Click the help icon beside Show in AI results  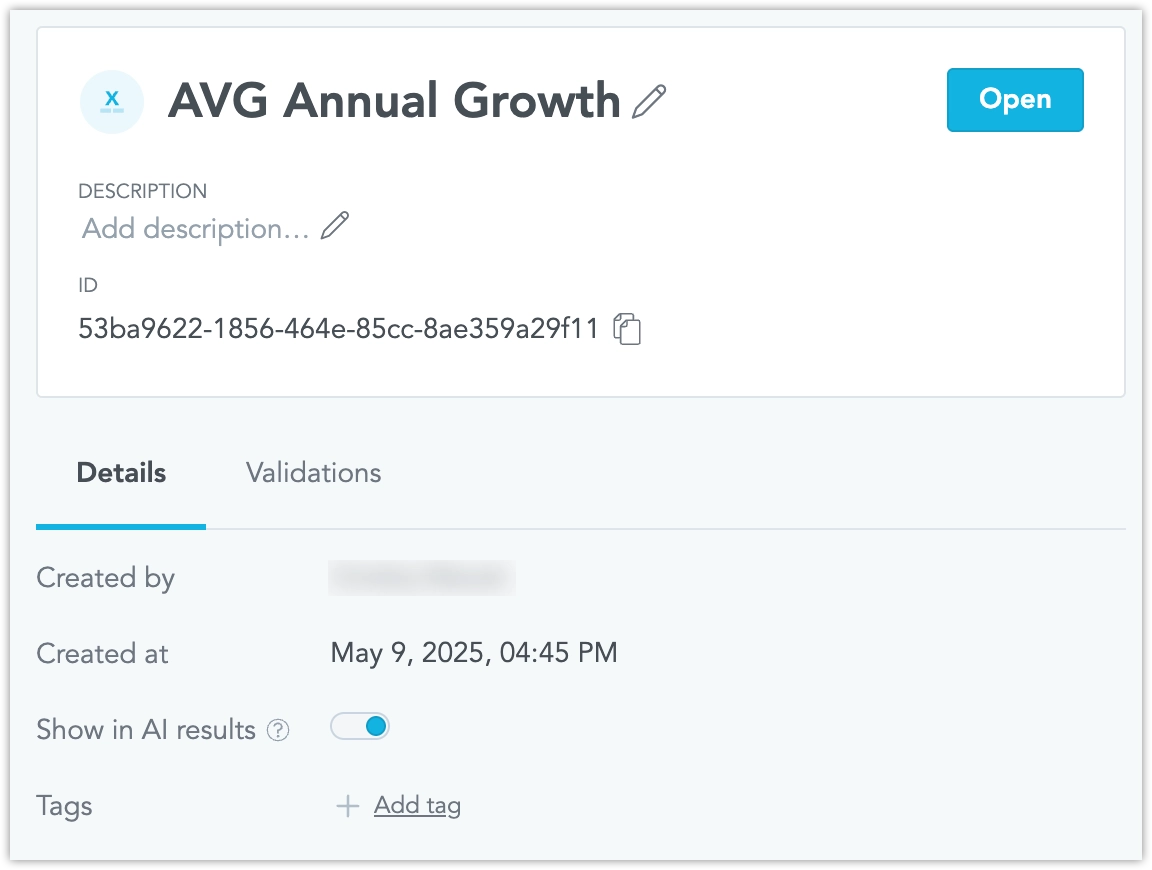[278, 731]
